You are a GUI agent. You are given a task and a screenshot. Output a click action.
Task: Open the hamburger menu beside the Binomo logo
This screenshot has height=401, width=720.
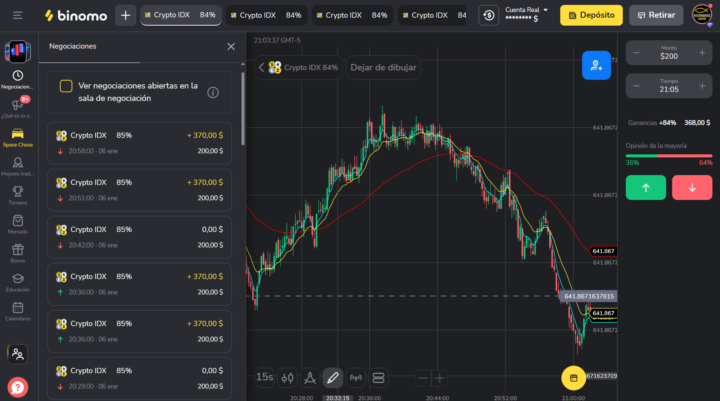pos(17,15)
